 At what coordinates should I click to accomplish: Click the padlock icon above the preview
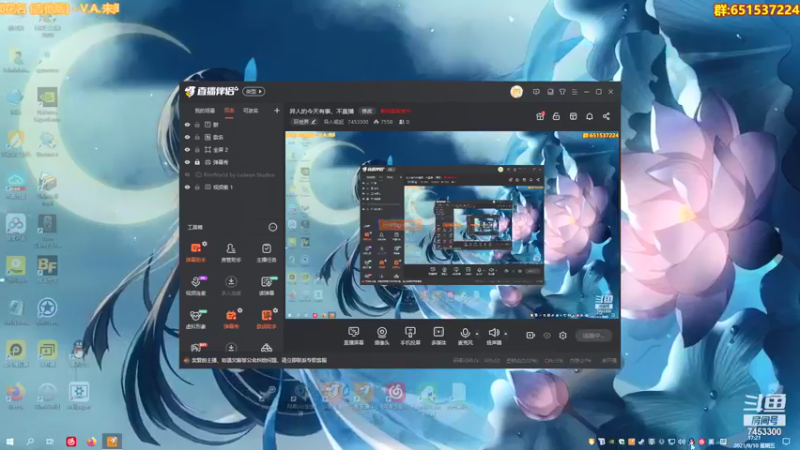pos(556,116)
